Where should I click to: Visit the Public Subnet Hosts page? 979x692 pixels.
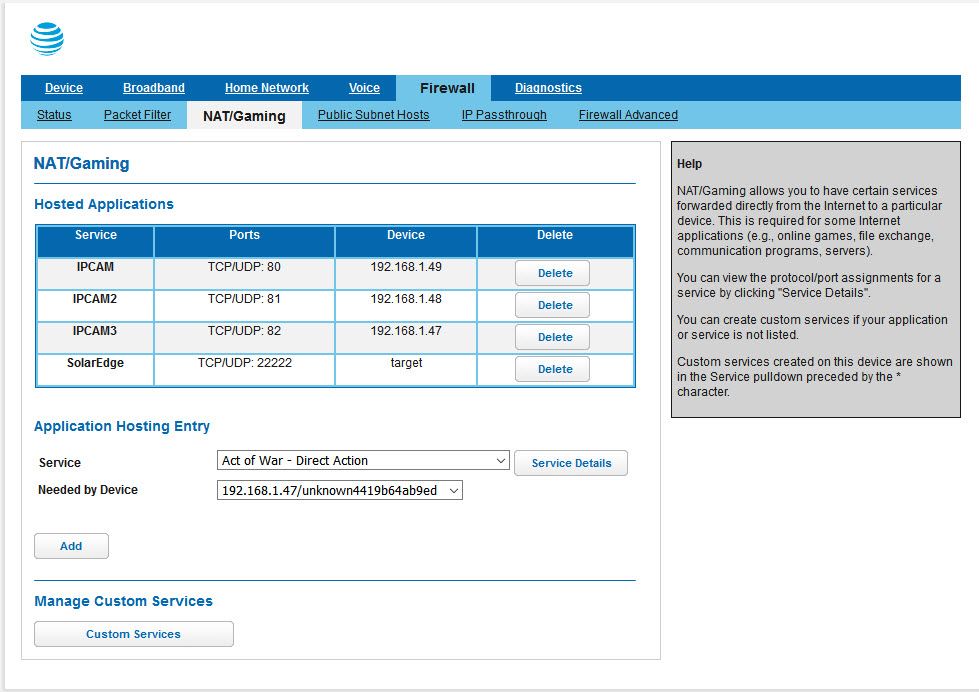tap(373, 115)
